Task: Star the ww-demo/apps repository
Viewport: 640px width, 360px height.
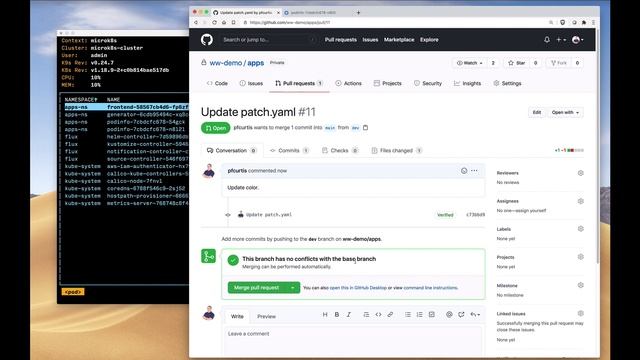Action: coord(516,63)
